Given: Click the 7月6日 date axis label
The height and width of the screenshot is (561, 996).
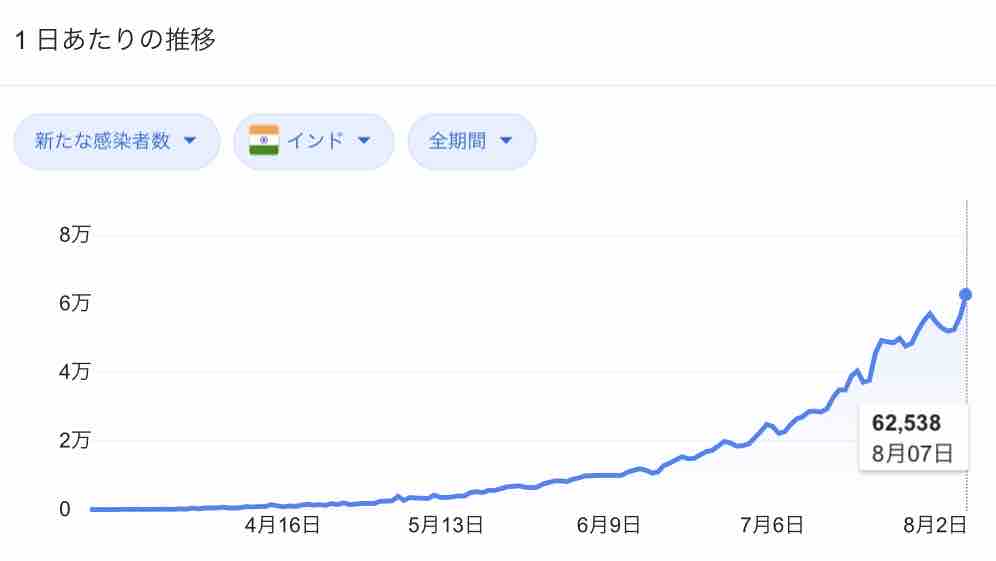Looking at the screenshot, I should click(x=772, y=525).
